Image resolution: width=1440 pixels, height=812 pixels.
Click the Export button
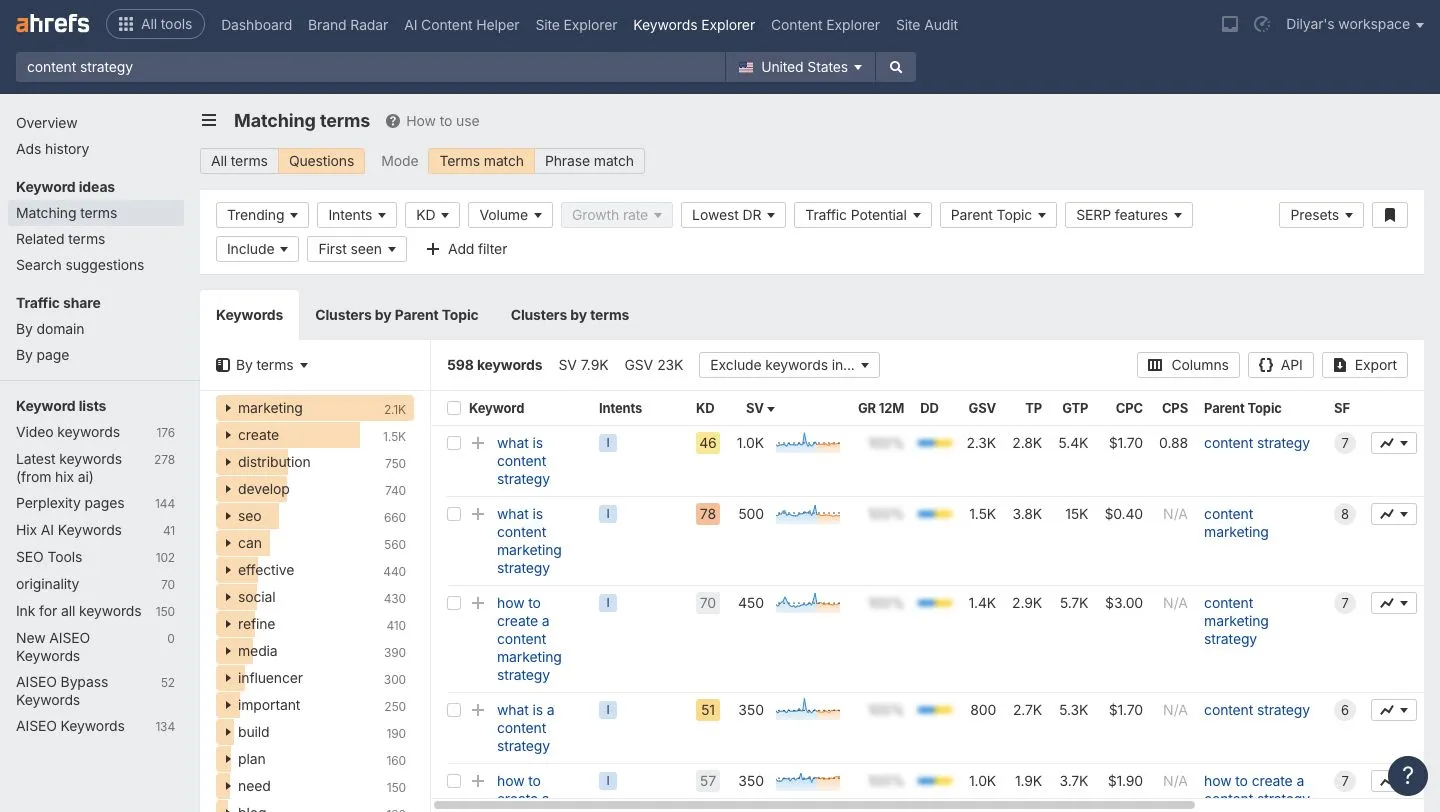[x=1365, y=365]
